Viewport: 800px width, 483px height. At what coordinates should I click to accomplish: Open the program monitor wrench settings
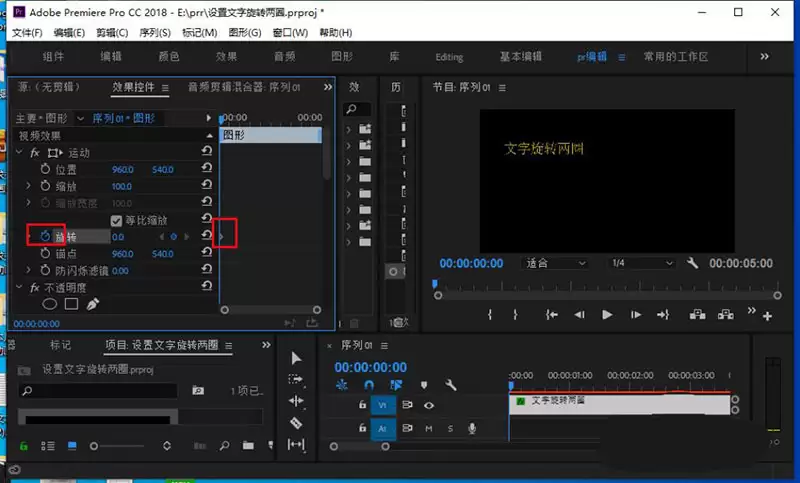coord(692,263)
